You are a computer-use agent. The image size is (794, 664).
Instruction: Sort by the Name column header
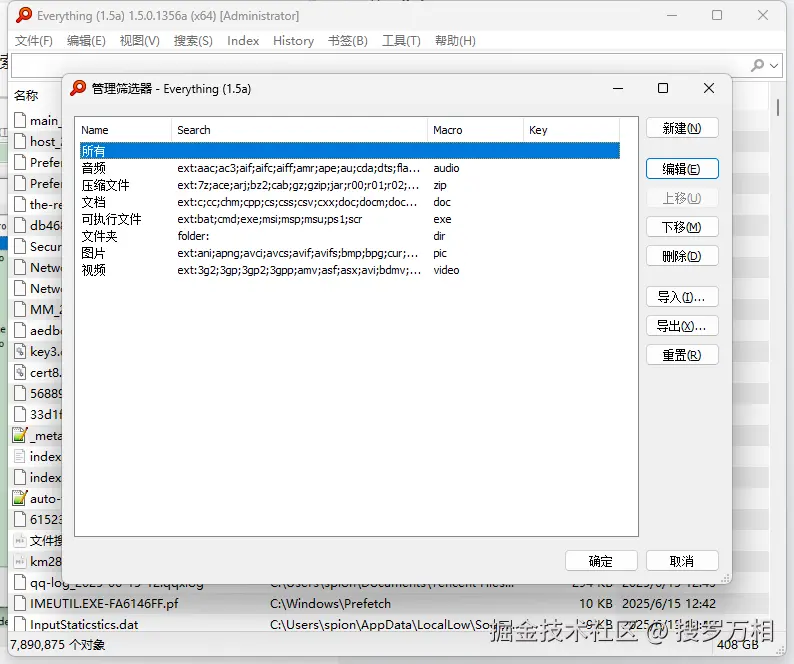coord(123,130)
